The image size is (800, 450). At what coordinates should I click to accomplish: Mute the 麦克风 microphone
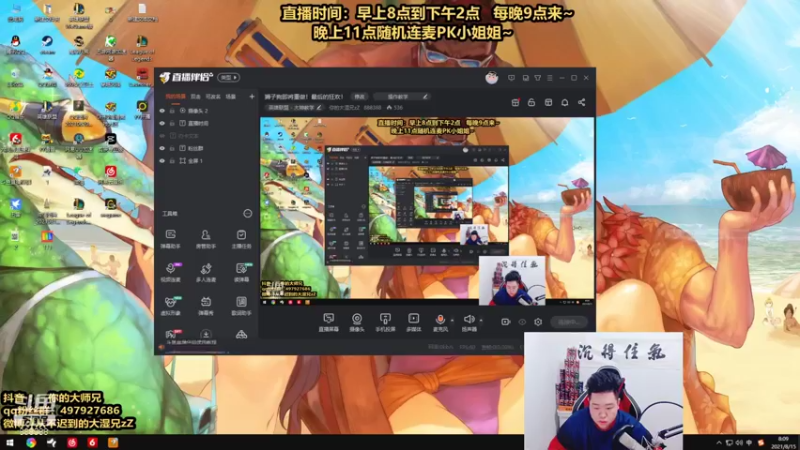click(x=440, y=322)
